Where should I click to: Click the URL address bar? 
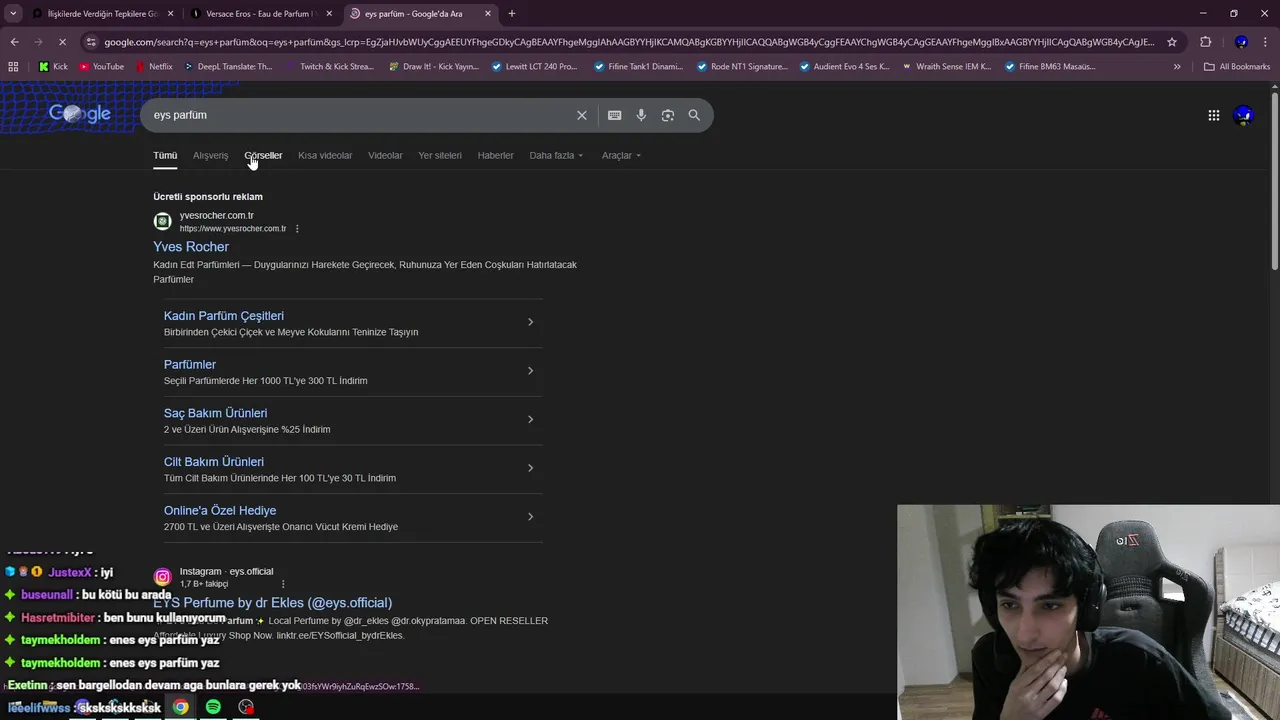[x=629, y=42]
